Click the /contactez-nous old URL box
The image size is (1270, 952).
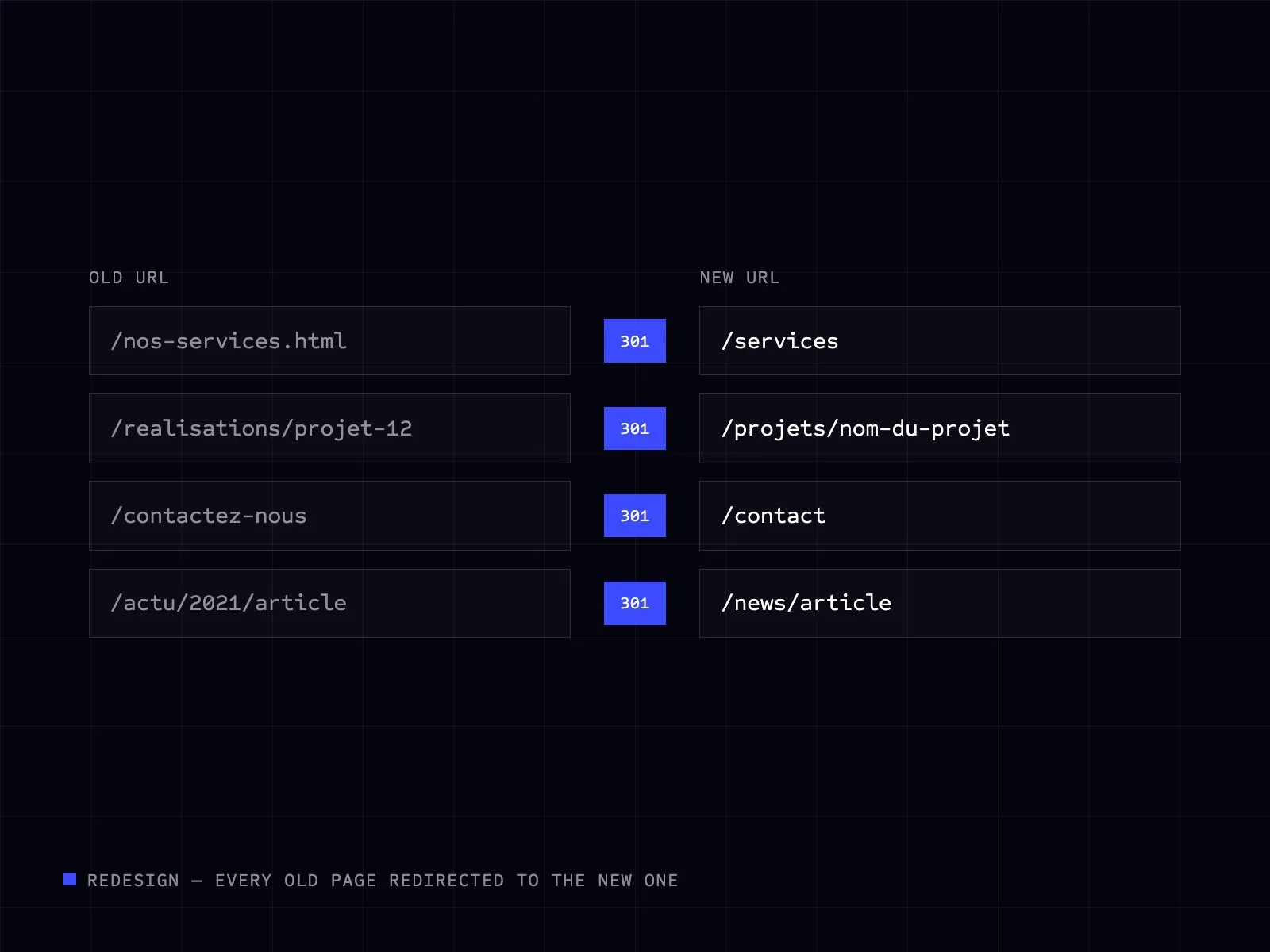coord(329,516)
